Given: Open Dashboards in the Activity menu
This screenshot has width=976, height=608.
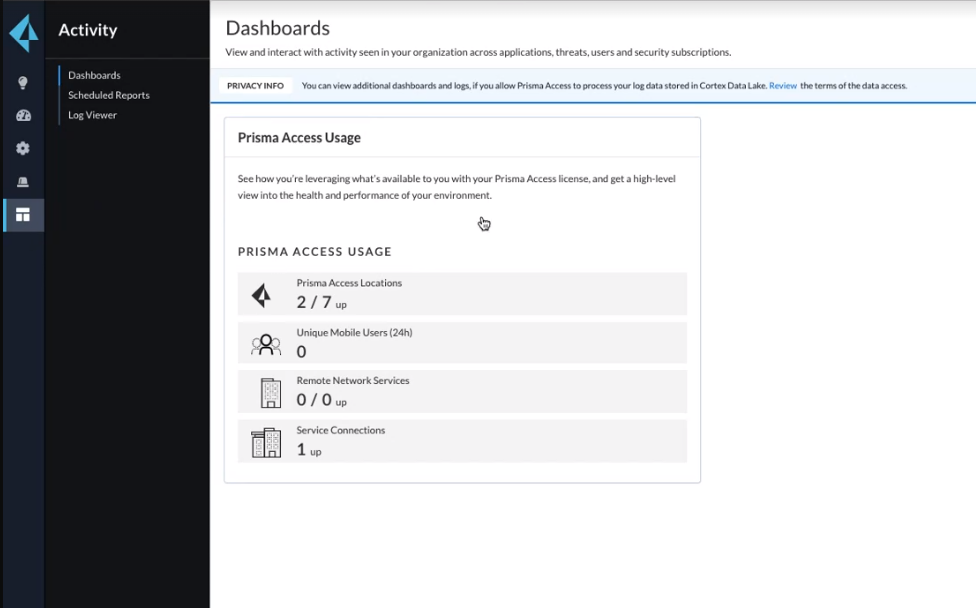Looking at the screenshot, I should click(x=95, y=75).
